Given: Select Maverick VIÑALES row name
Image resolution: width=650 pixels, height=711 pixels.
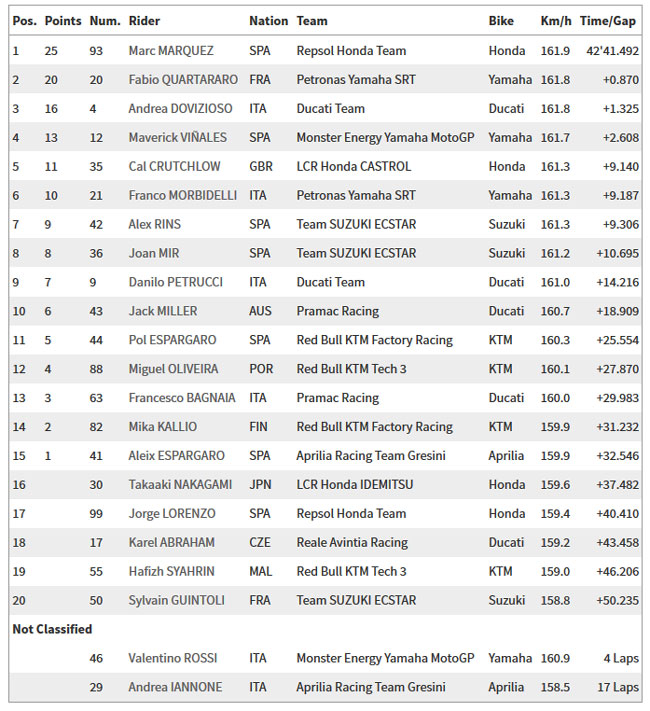Looking at the screenshot, I should point(178,137).
